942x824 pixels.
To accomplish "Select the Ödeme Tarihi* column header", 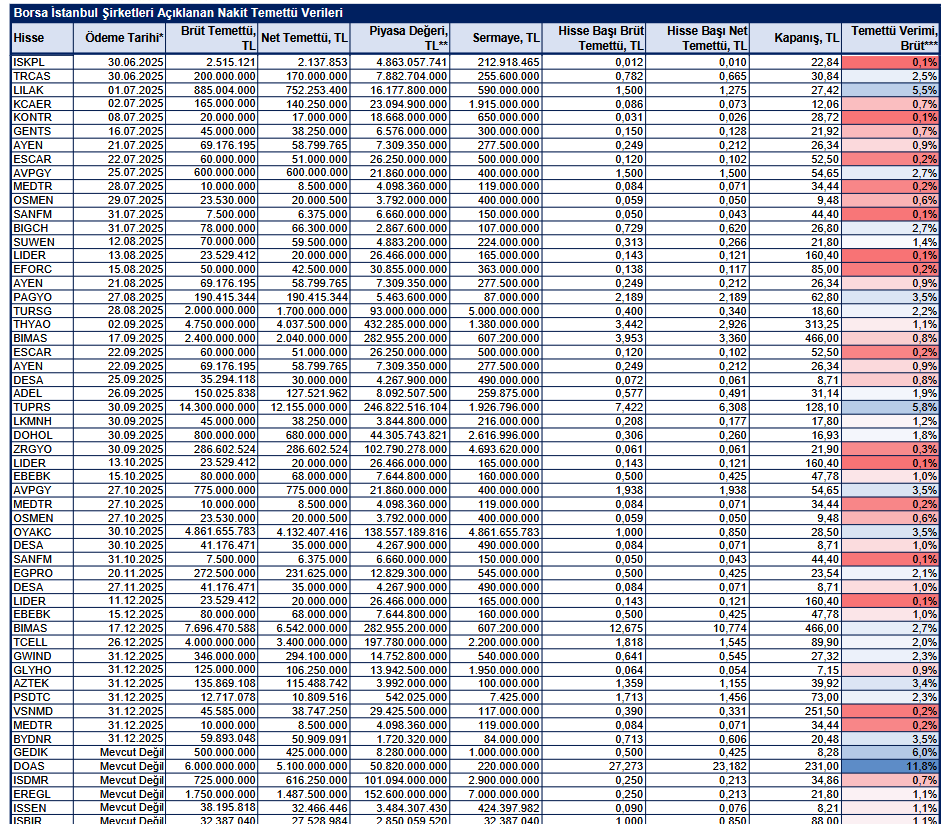I will (120, 38).
